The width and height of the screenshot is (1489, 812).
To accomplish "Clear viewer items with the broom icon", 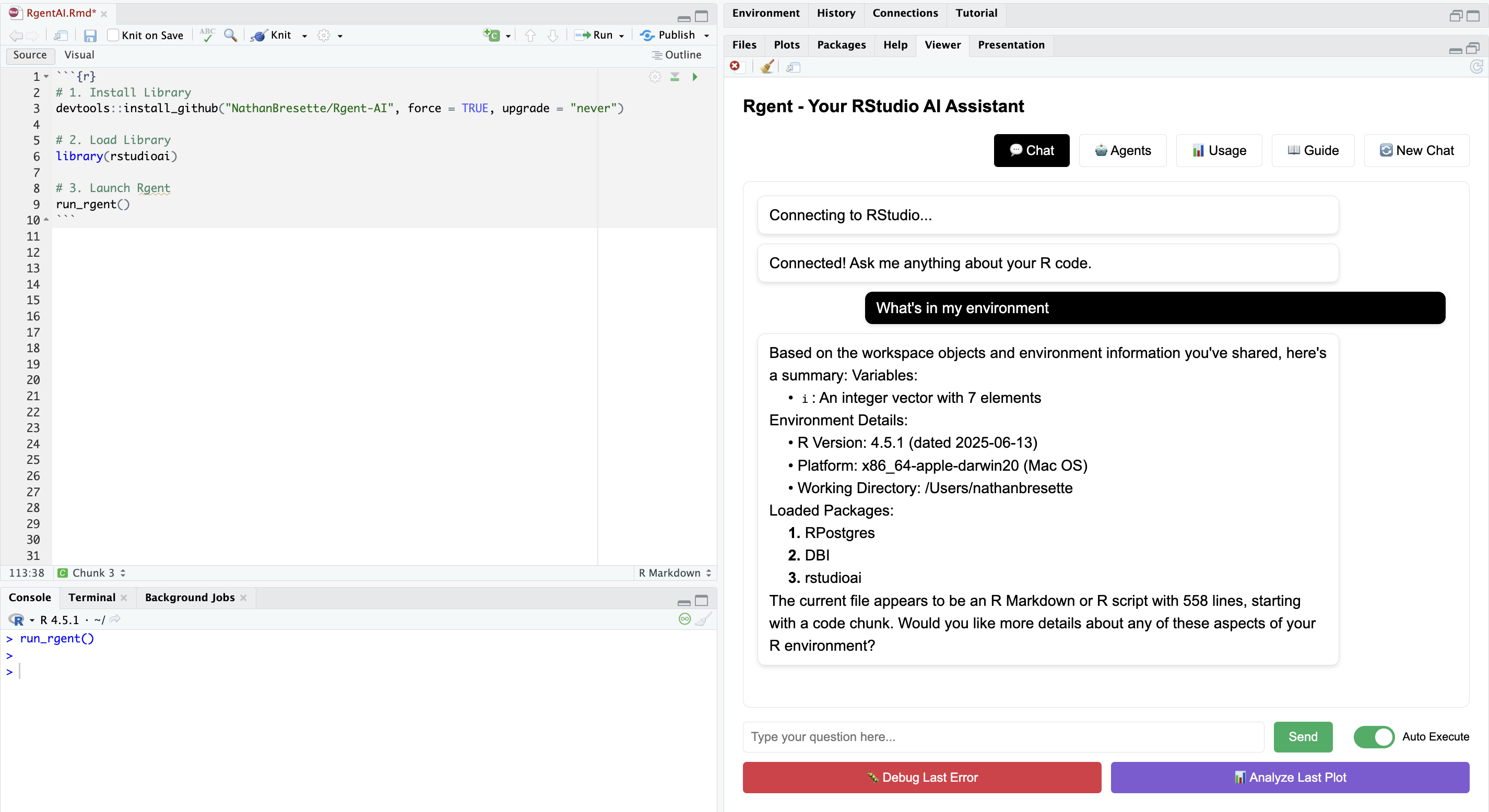I will pyautogui.click(x=767, y=67).
